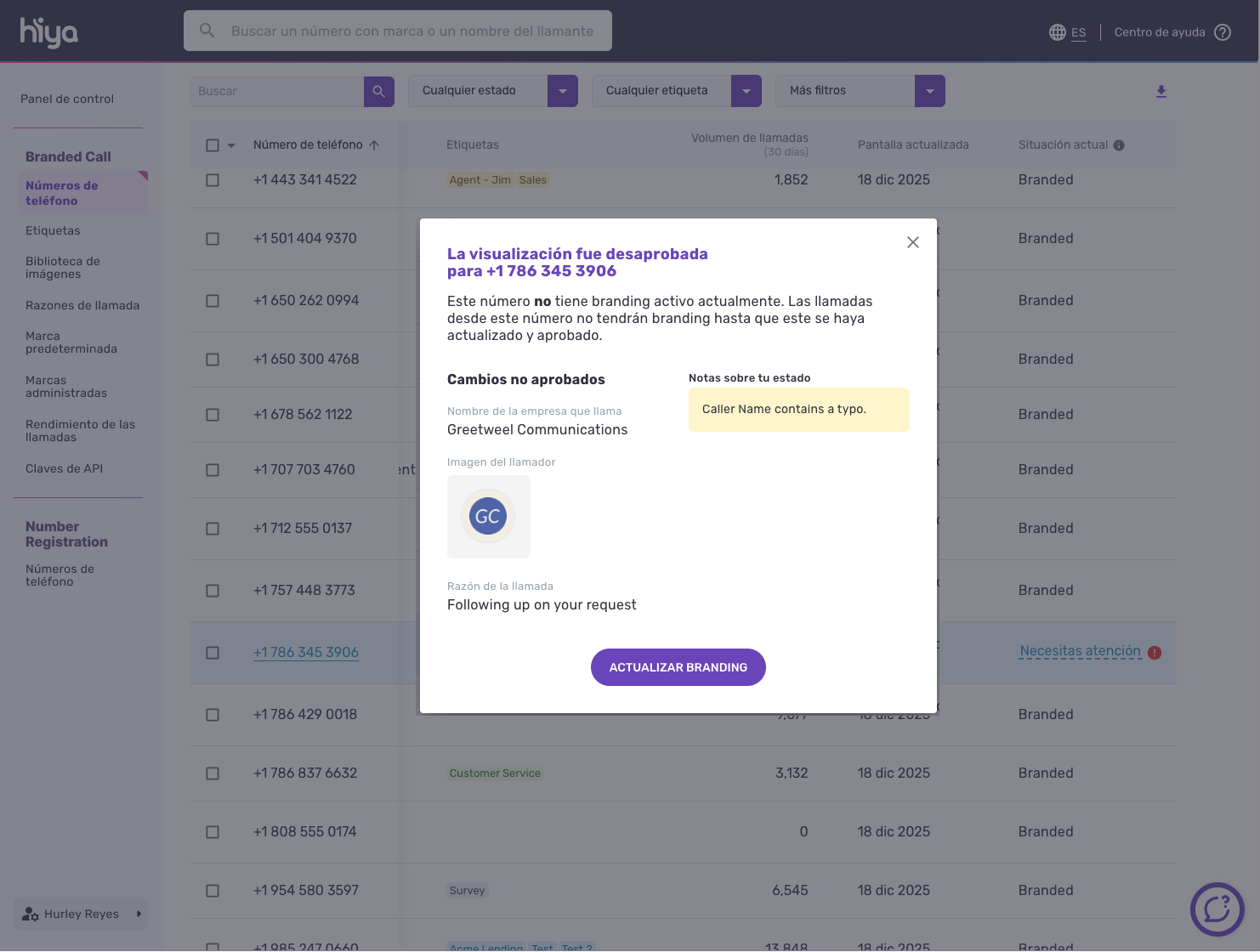Click the info icon beside Situación actual

pos(1119,145)
